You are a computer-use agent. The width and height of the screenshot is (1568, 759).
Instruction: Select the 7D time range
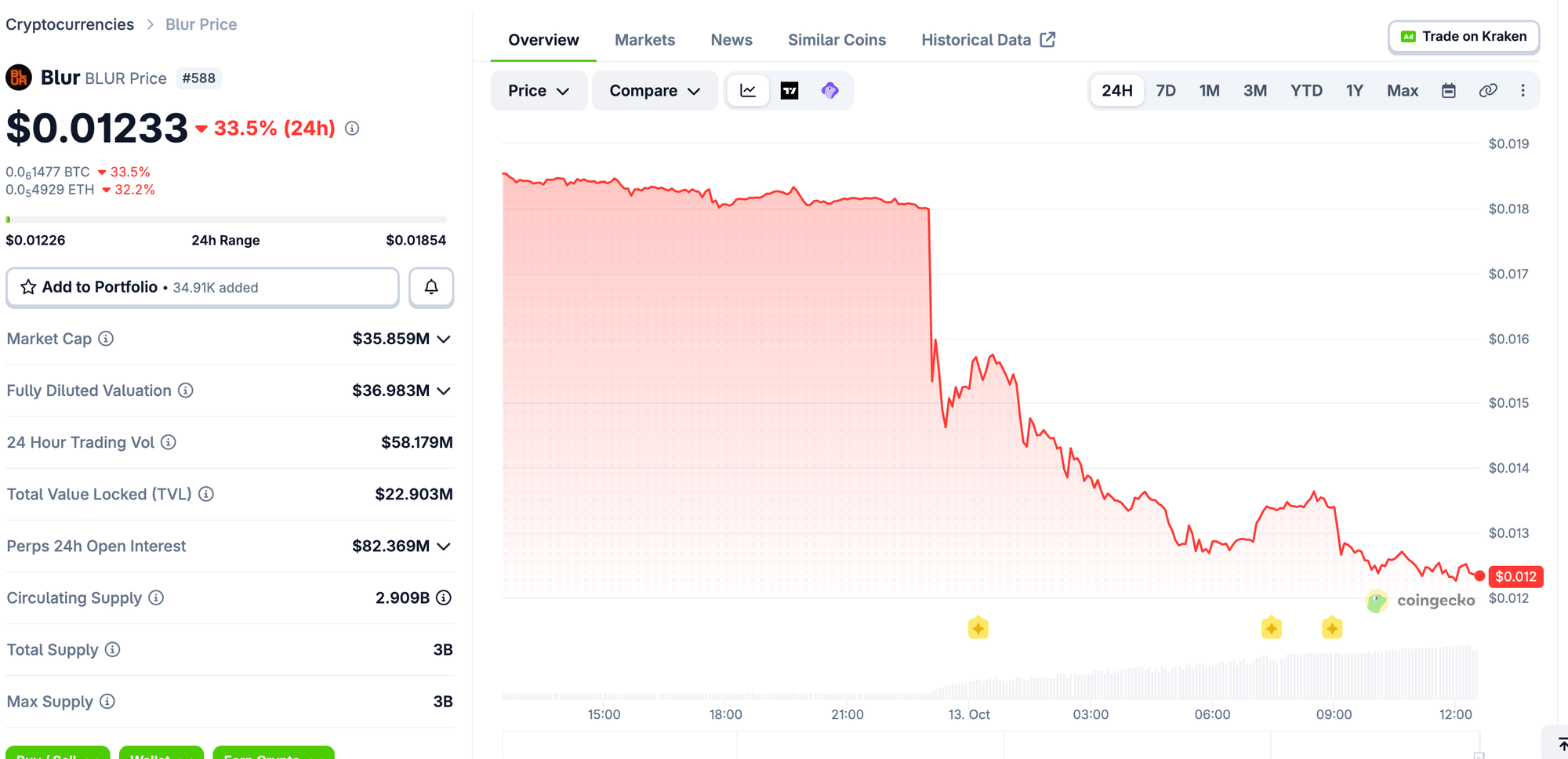point(1166,91)
